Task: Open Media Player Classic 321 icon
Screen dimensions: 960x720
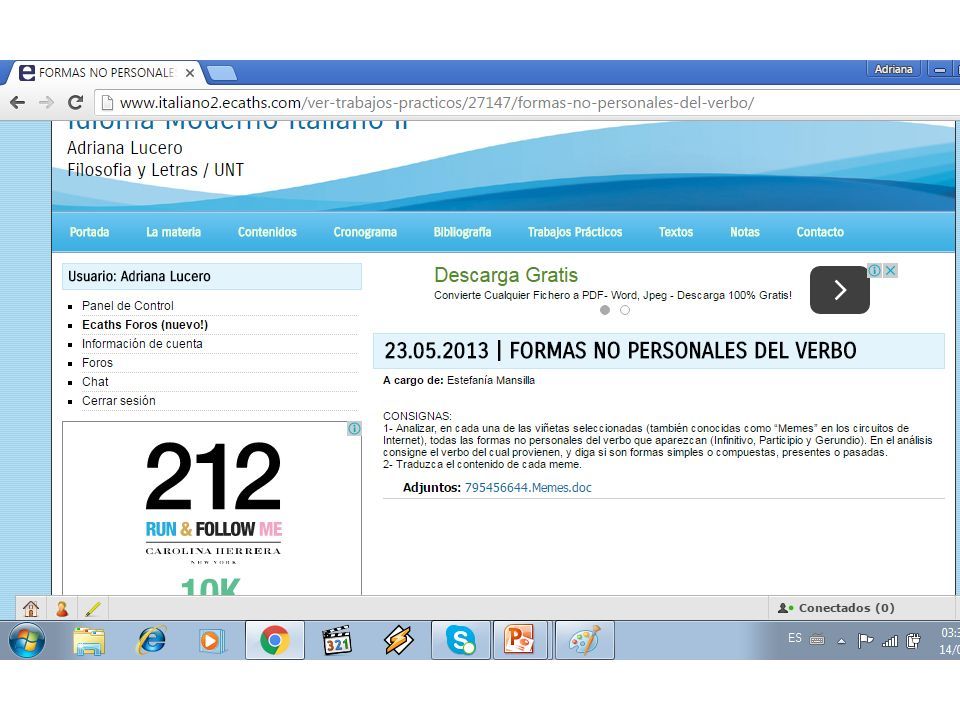Action: click(x=337, y=640)
